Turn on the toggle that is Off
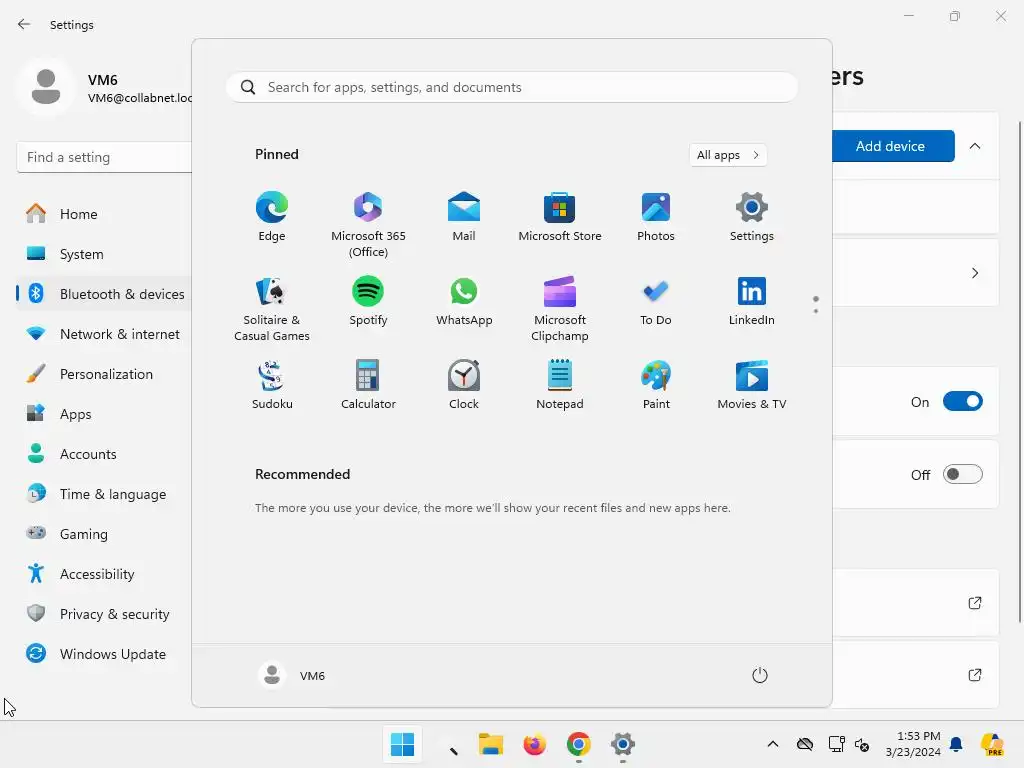1024x768 pixels. coord(963,474)
